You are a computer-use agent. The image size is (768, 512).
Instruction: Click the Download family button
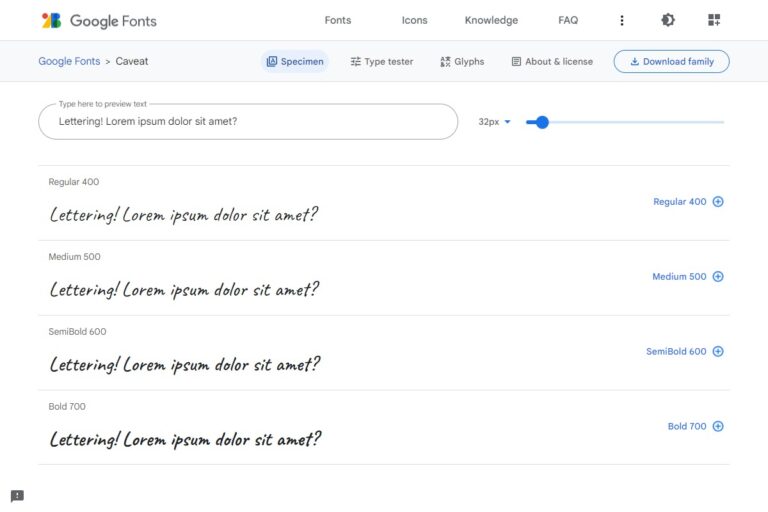(671, 62)
